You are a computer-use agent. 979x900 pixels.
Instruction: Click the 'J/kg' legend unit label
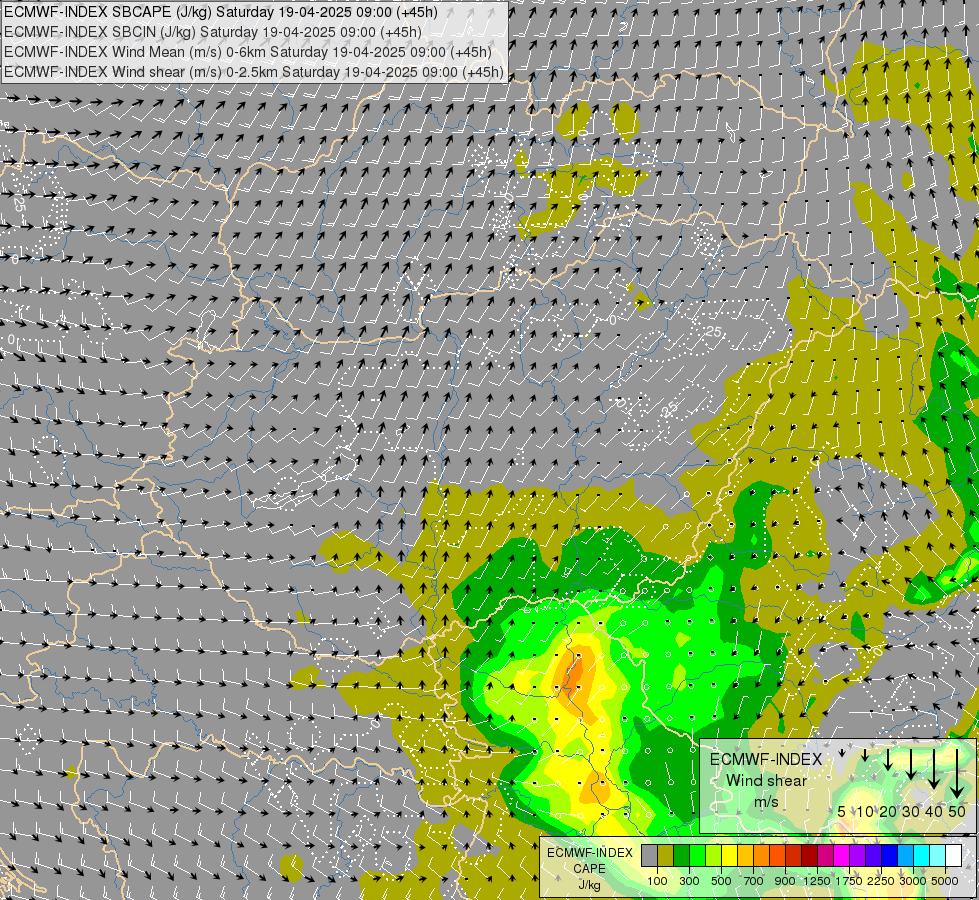589,885
